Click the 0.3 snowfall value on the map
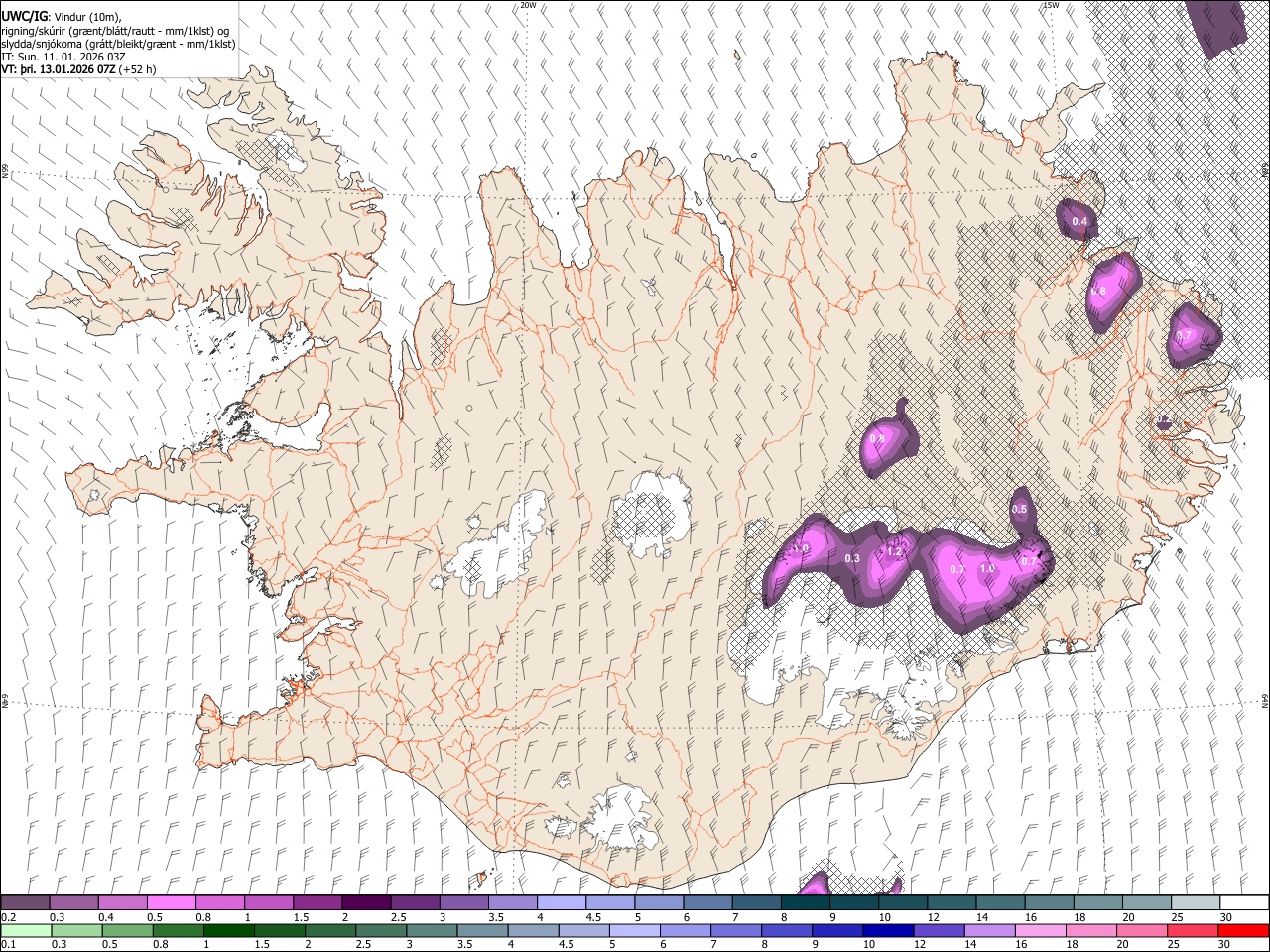The image size is (1270, 952). (x=851, y=559)
